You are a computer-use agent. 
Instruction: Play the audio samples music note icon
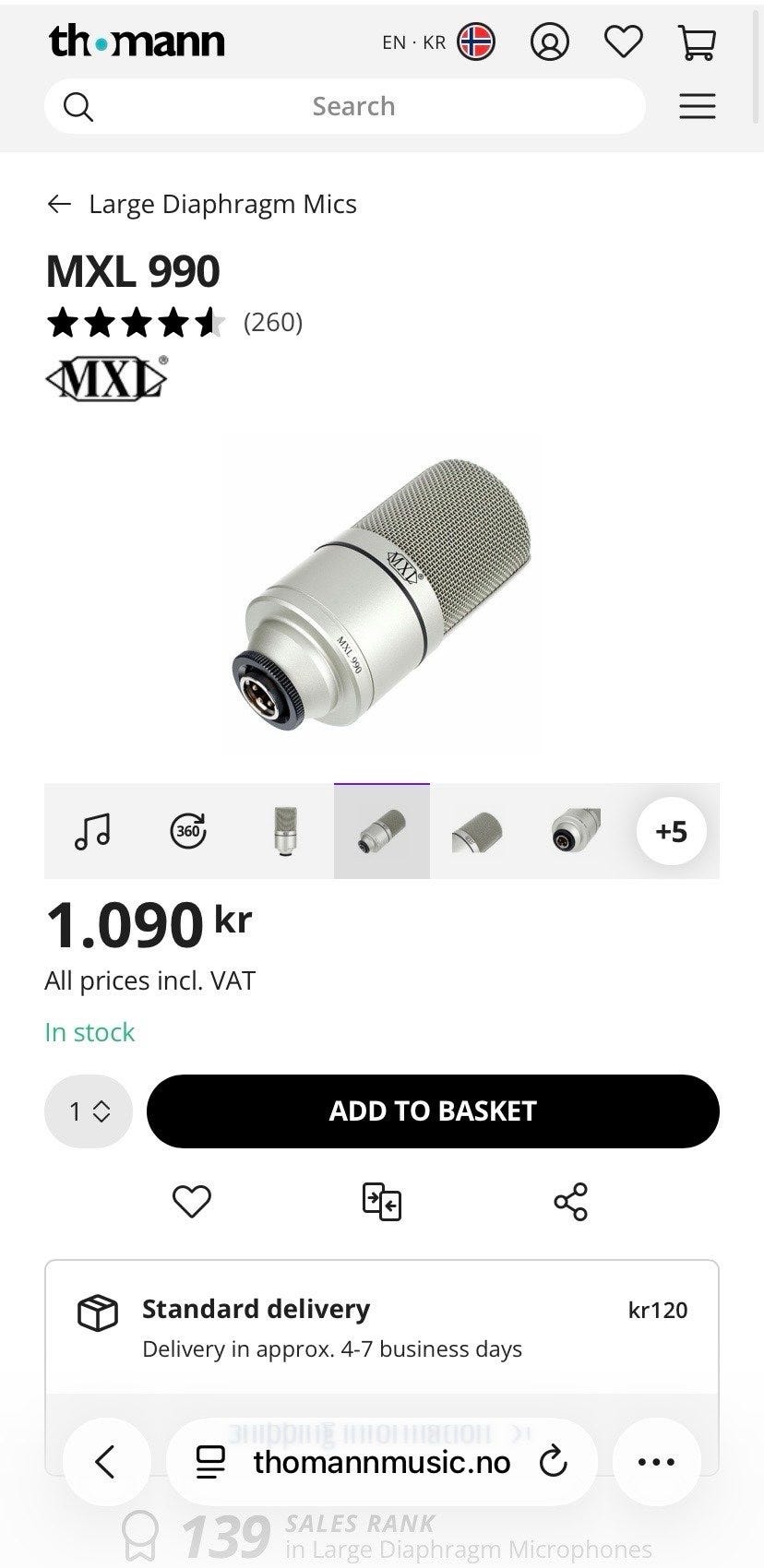[x=92, y=831]
